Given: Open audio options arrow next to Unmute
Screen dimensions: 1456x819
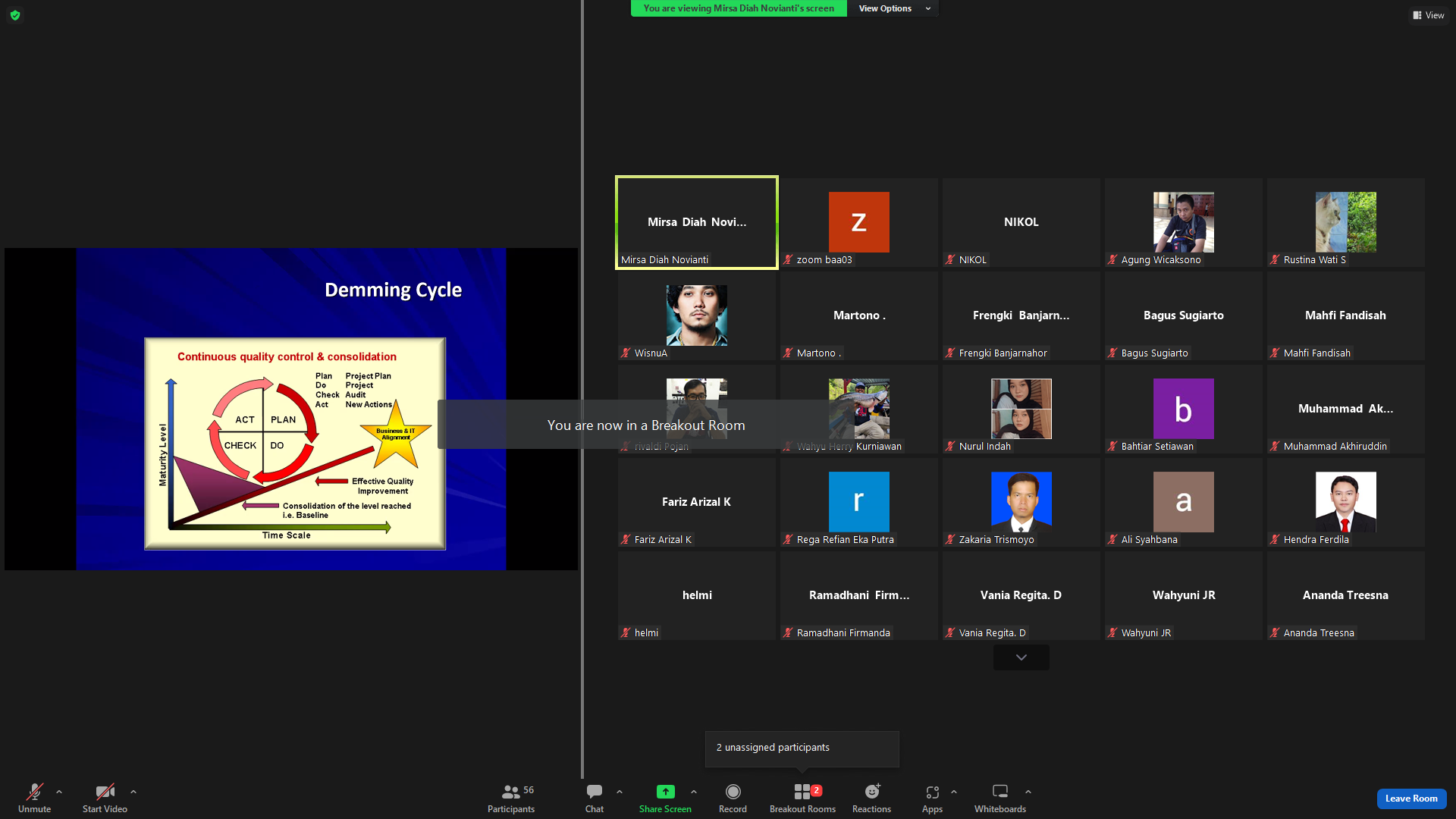Looking at the screenshot, I should tap(59, 792).
